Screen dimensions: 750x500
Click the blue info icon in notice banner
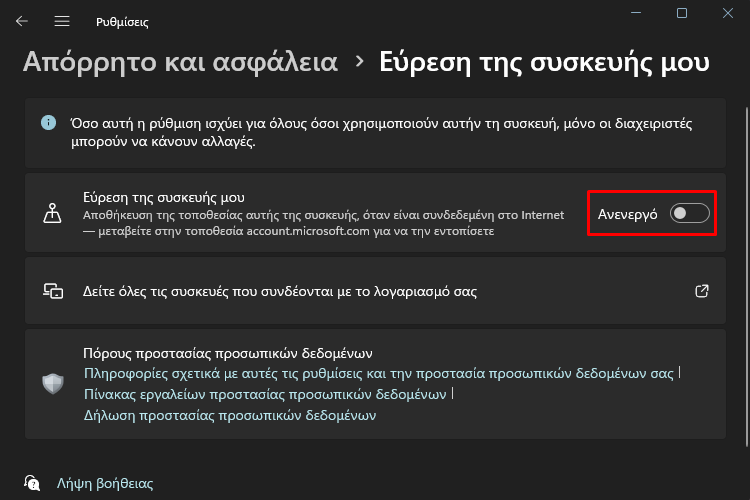tap(48, 122)
